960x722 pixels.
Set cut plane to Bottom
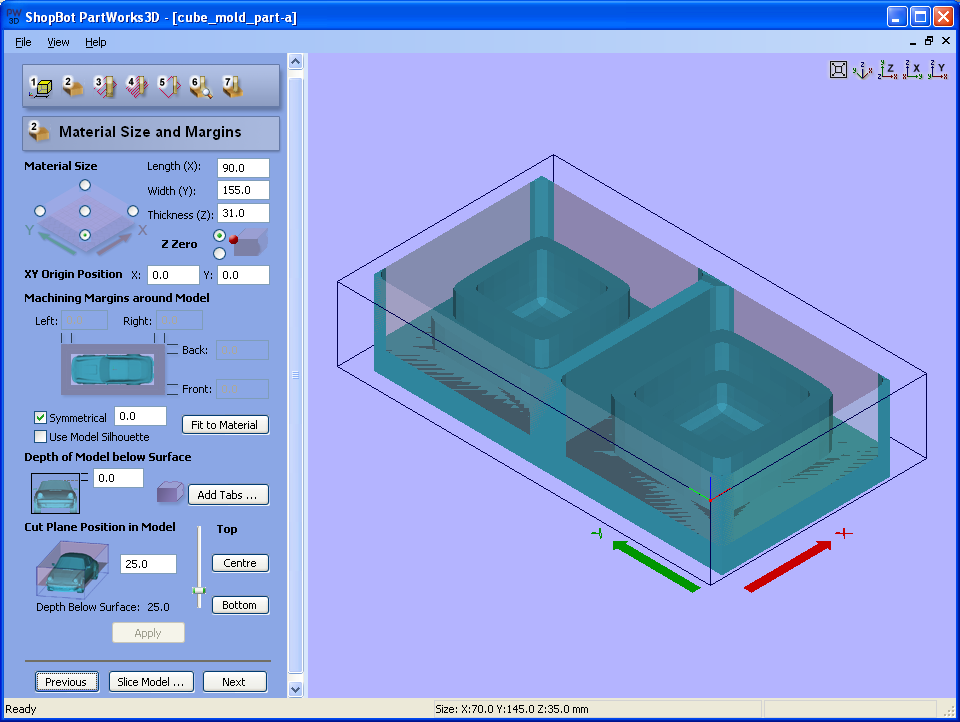click(240, 605)
